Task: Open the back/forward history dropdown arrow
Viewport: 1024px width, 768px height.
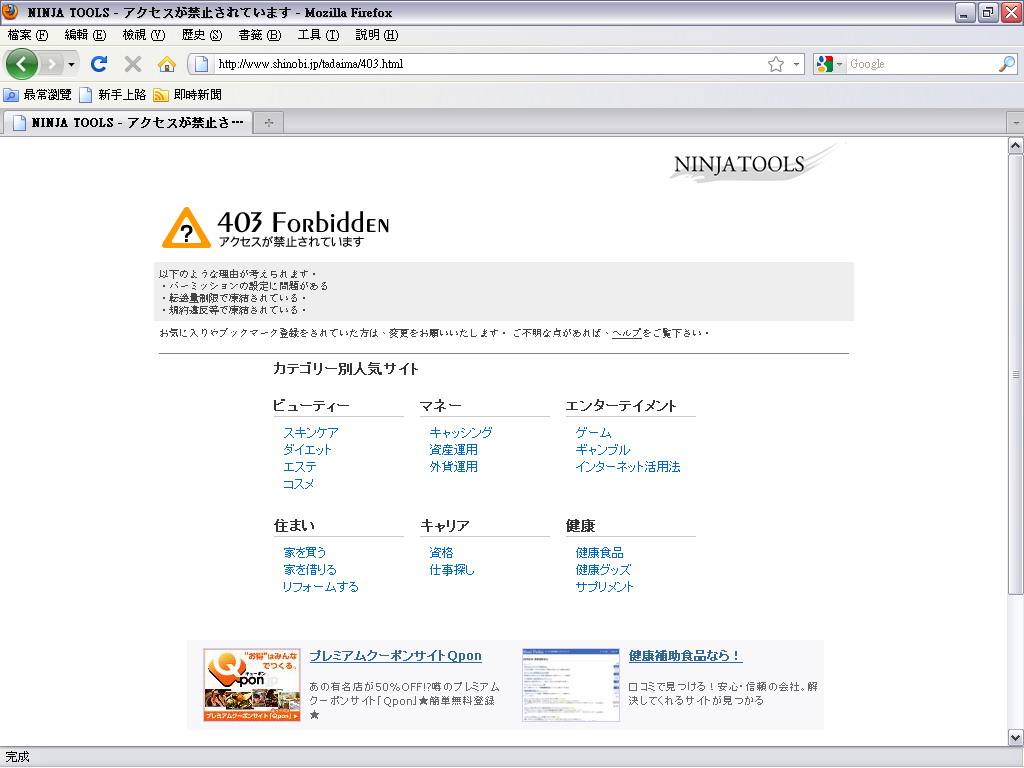Action: coord(71,64)
